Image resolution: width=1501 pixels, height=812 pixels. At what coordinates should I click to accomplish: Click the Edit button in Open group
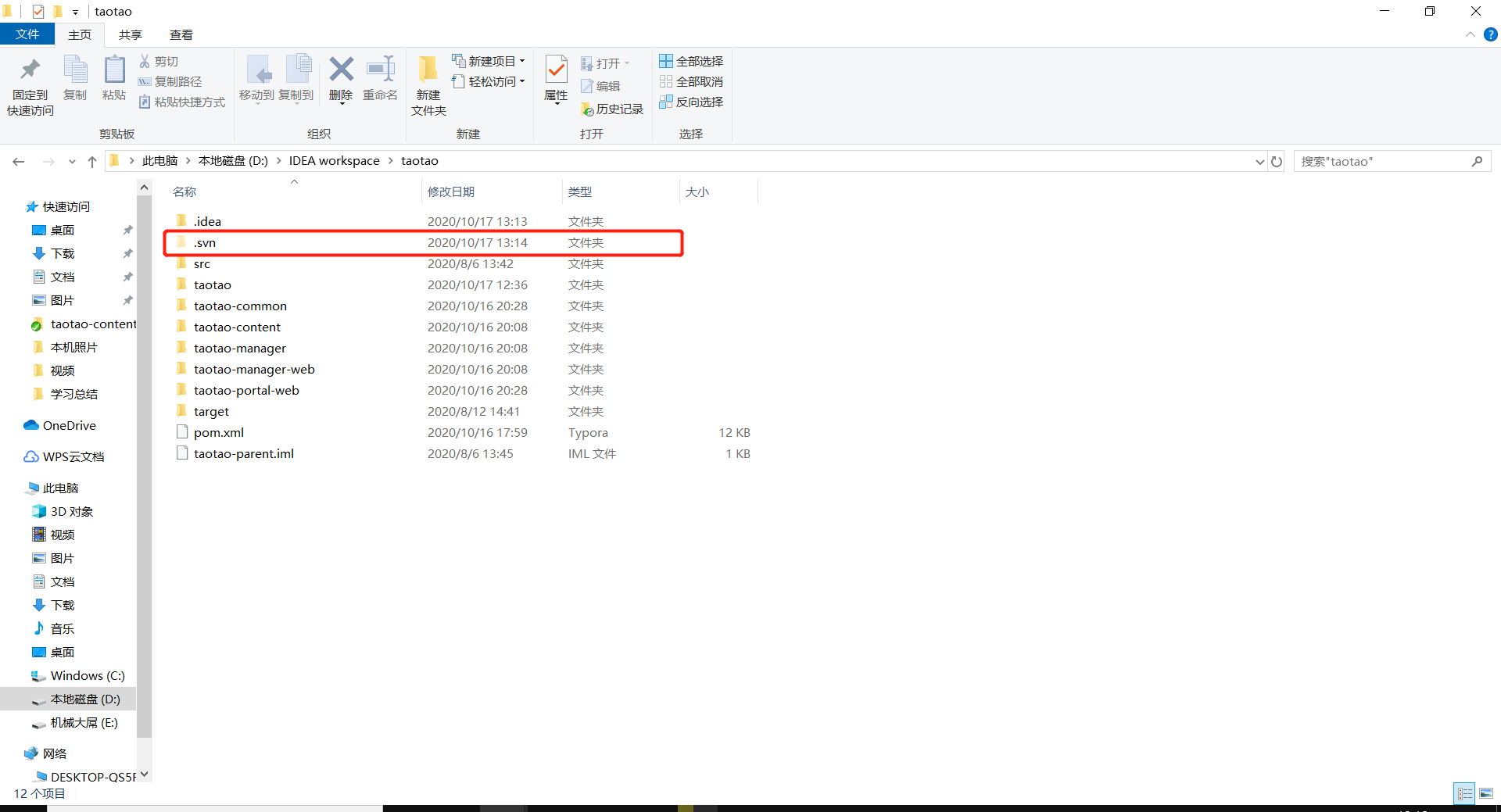pyautogui.click(x=600, y=86)
